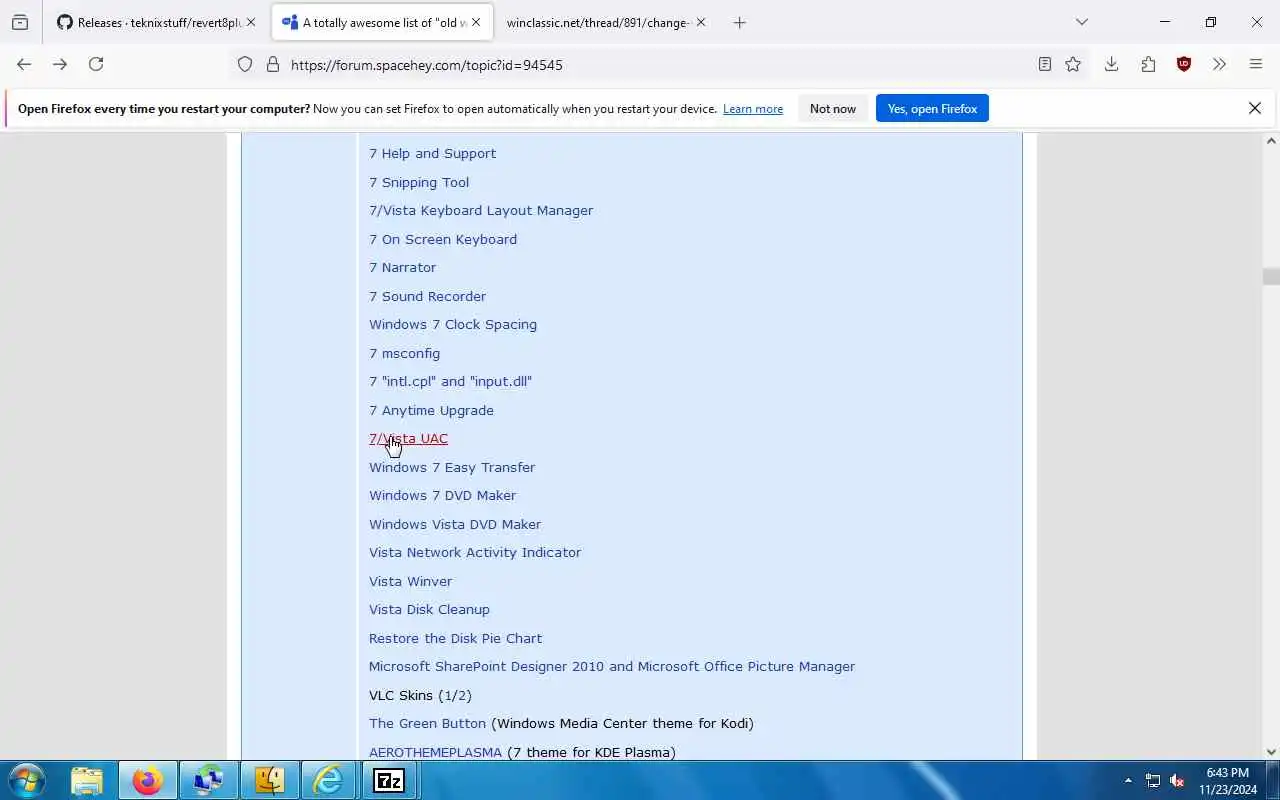Open the Firefox View tab icon
This screenshot has width=1280, height=800.
19,22
